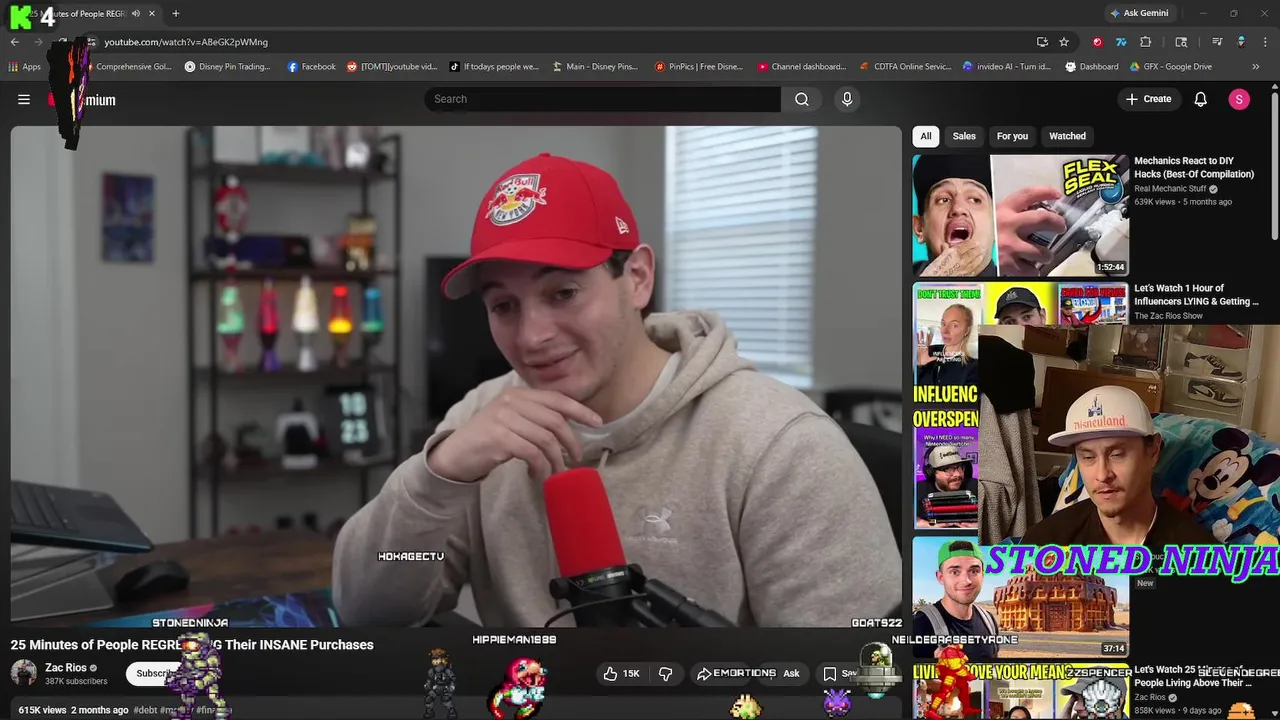Image resolution: width=1280 pixels, height=720 pixels.
Task: Open the YouTube hamburger guide menu
Action: point(24,99)
